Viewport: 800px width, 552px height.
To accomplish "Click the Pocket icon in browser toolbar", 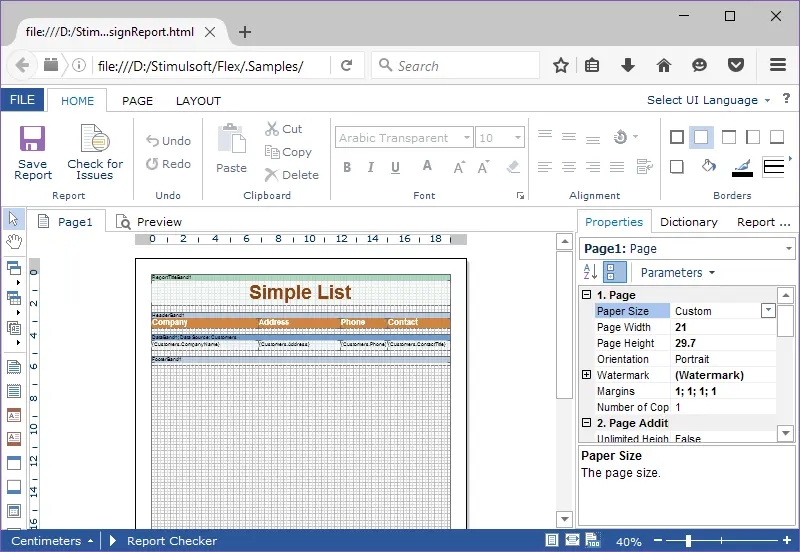I will [x=735, y=65].
